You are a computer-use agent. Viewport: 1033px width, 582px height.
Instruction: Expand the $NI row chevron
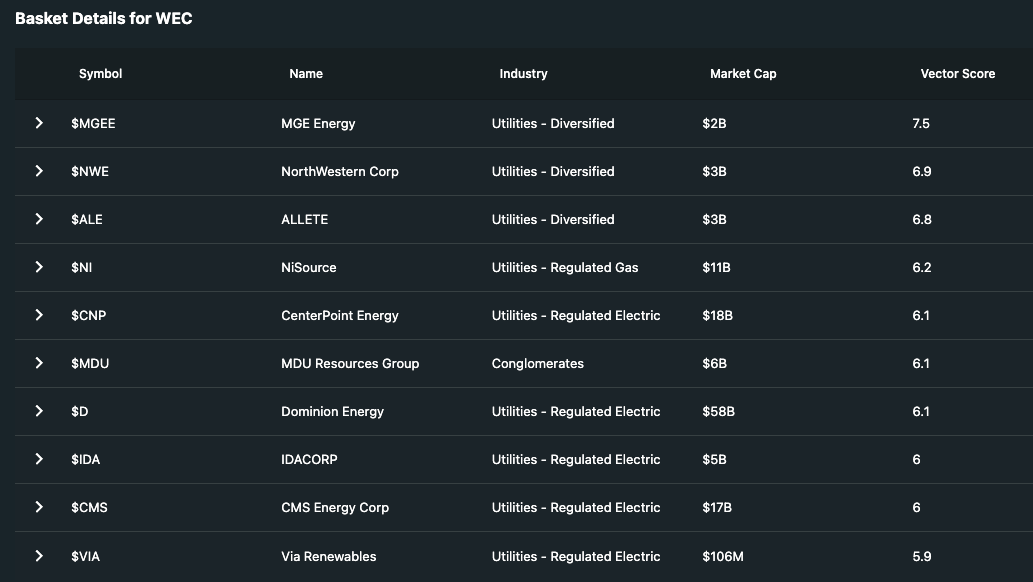39,267
